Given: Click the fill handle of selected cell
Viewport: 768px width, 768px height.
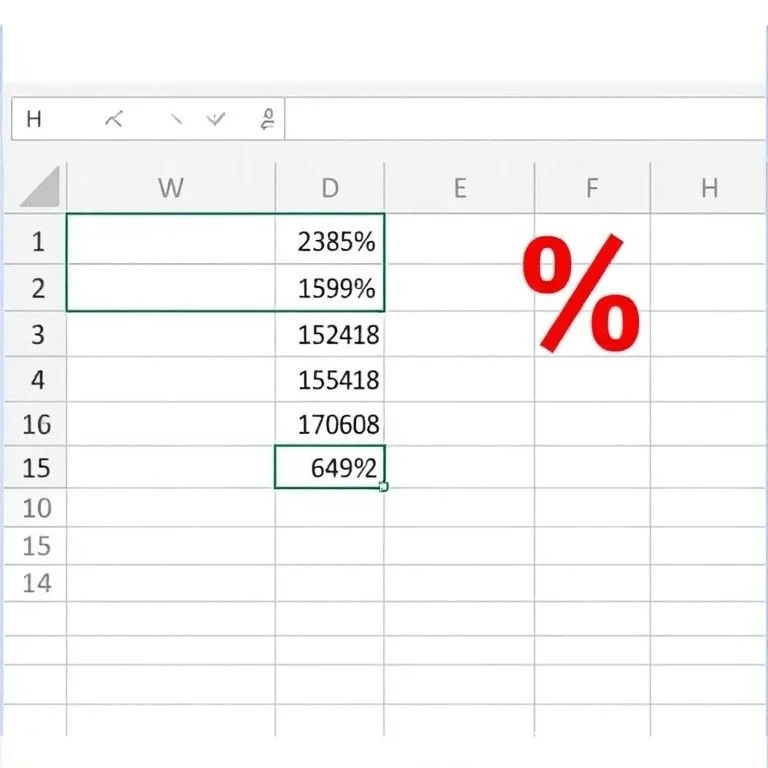Looking at the screenshot, I should tap(384, 487).
